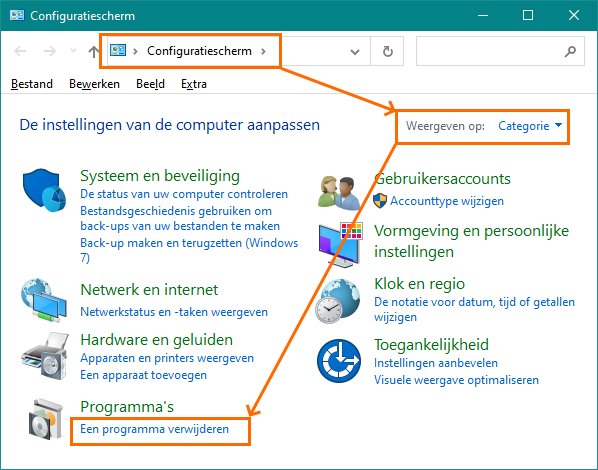Expand chevron before Configuratiescherm in address bar
The height and width of the screenshot is (470, 598).
(135, 51)
